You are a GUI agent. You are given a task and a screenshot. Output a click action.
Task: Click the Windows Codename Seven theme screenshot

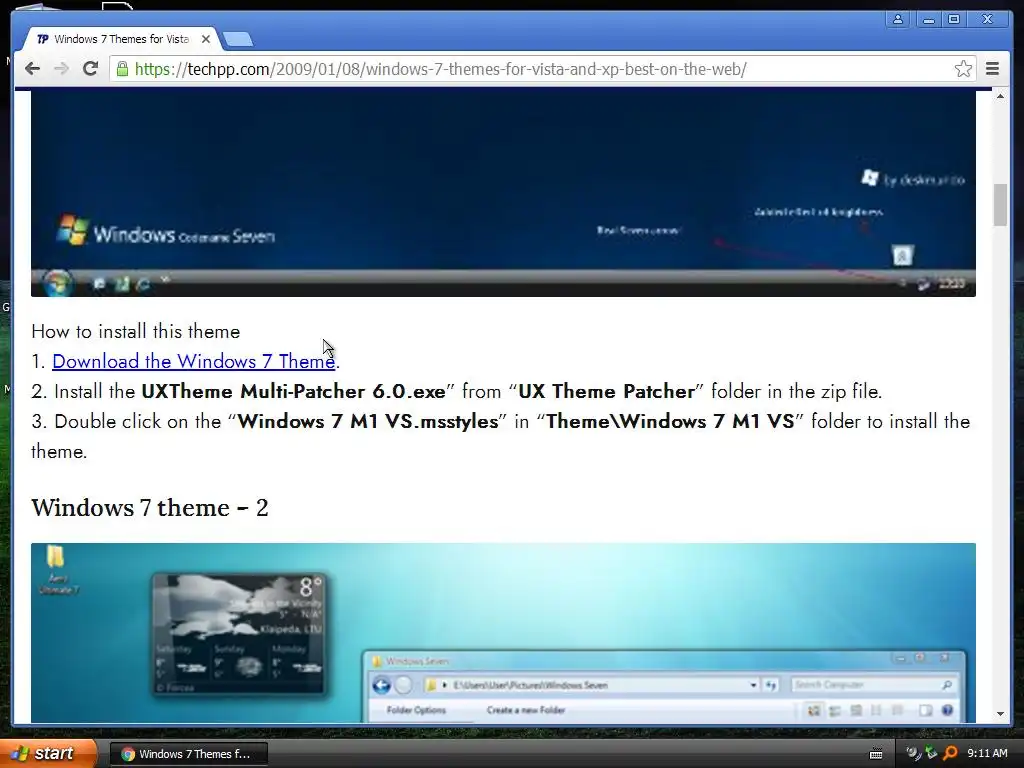click(x=503, y=193)
